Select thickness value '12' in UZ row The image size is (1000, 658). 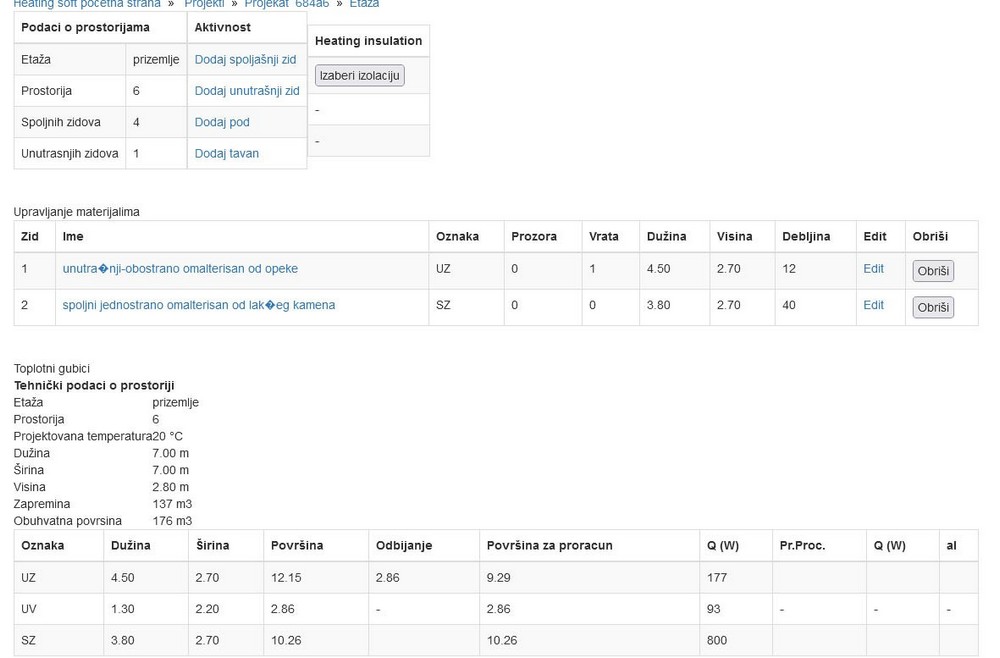pos(789,268)
